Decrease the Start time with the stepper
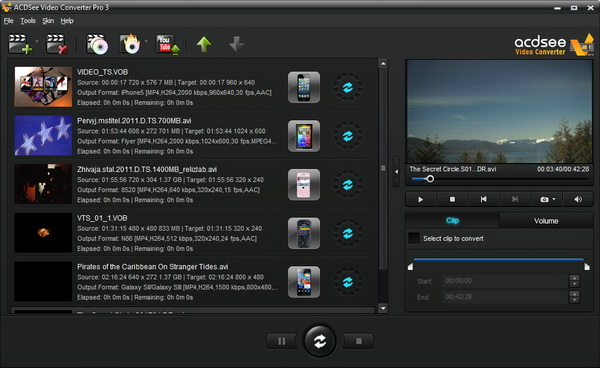The image size is (600, 368). [x=574, y=284]
